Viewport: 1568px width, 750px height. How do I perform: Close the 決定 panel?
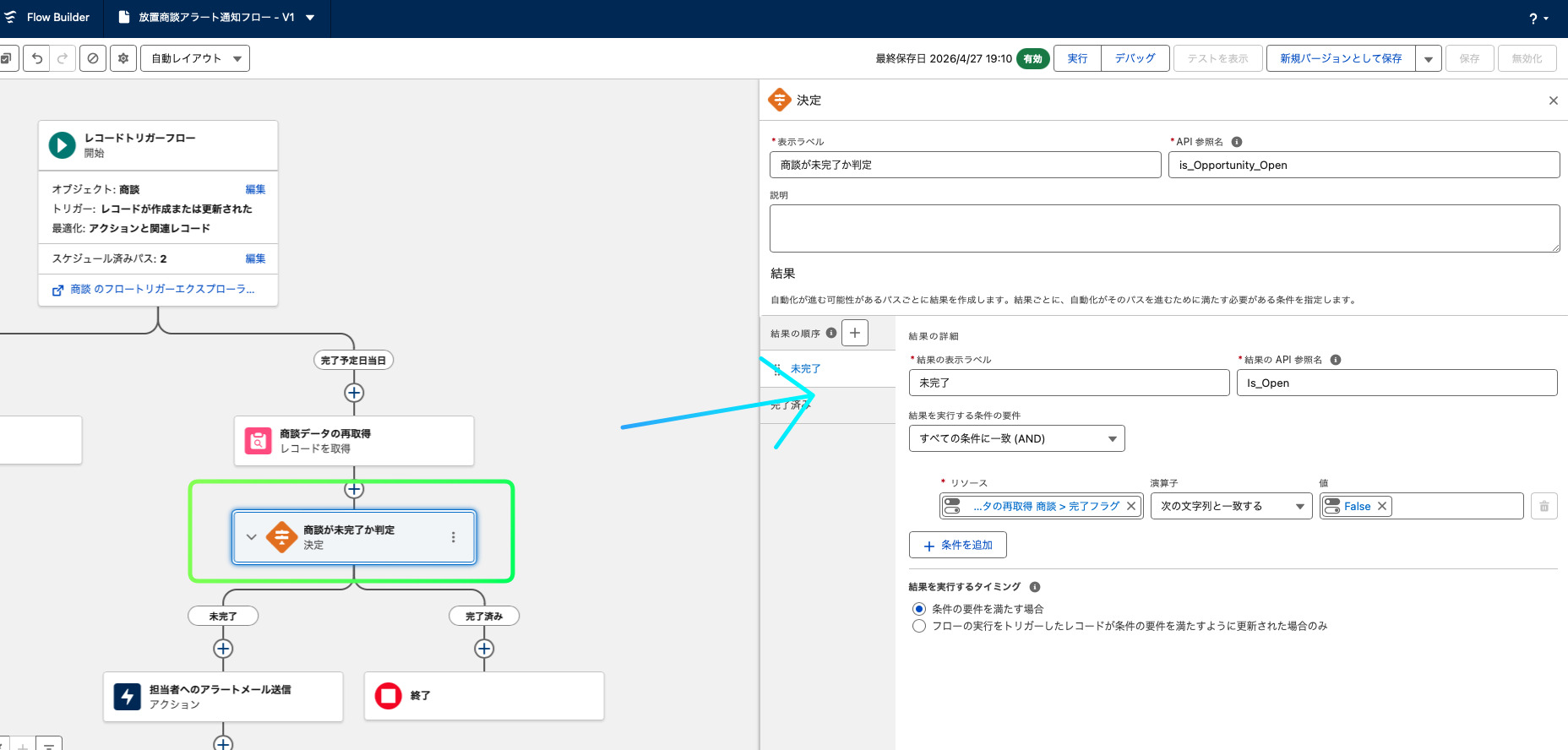(x=1553, y=101)
